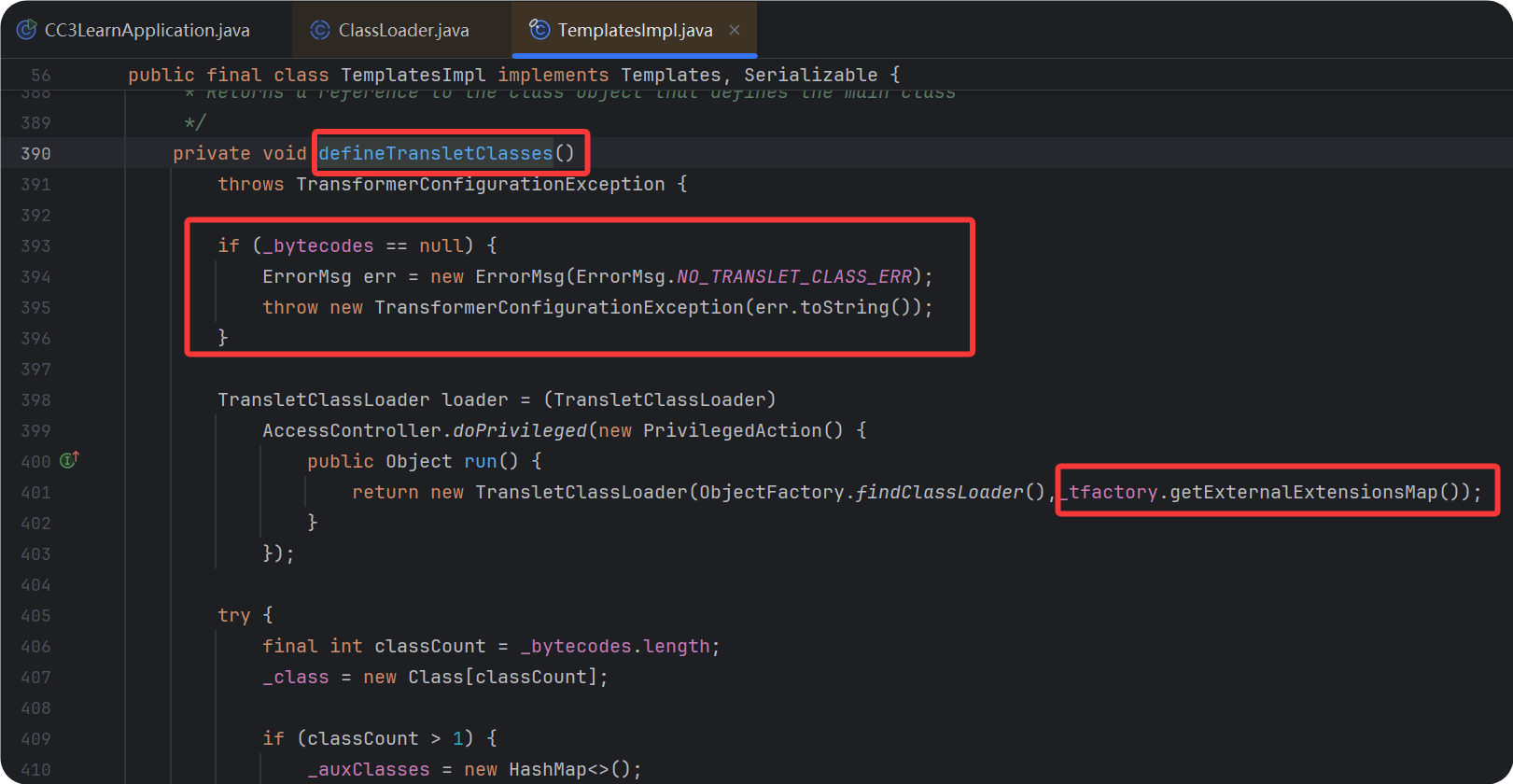Click line number 401 in the gutter
This screenshot has width=1513, height=784.
[x=35, y=492]
